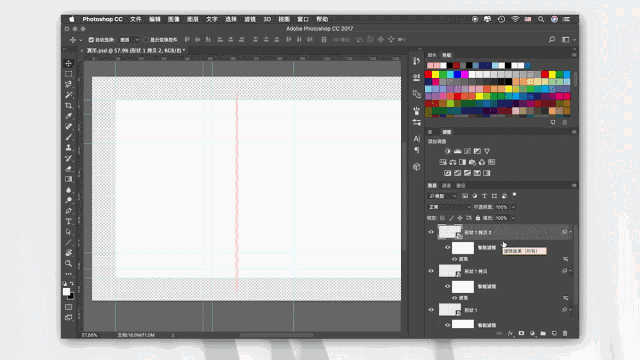Enable the 显示变换控件 show transform controls checkbox
640x360 pixels.
tap(146, 40)
